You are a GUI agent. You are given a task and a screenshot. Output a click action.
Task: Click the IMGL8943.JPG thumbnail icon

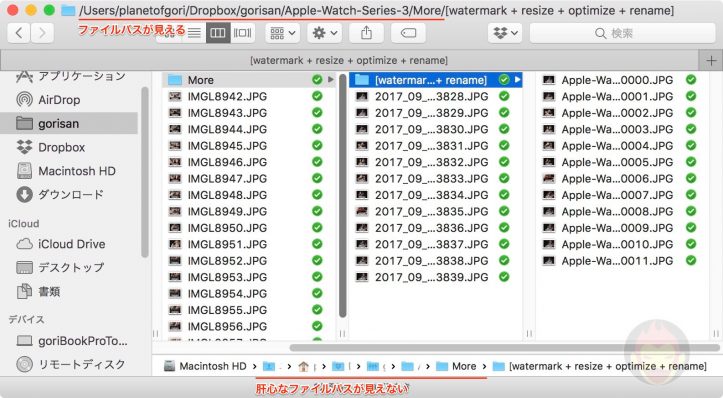175,113
